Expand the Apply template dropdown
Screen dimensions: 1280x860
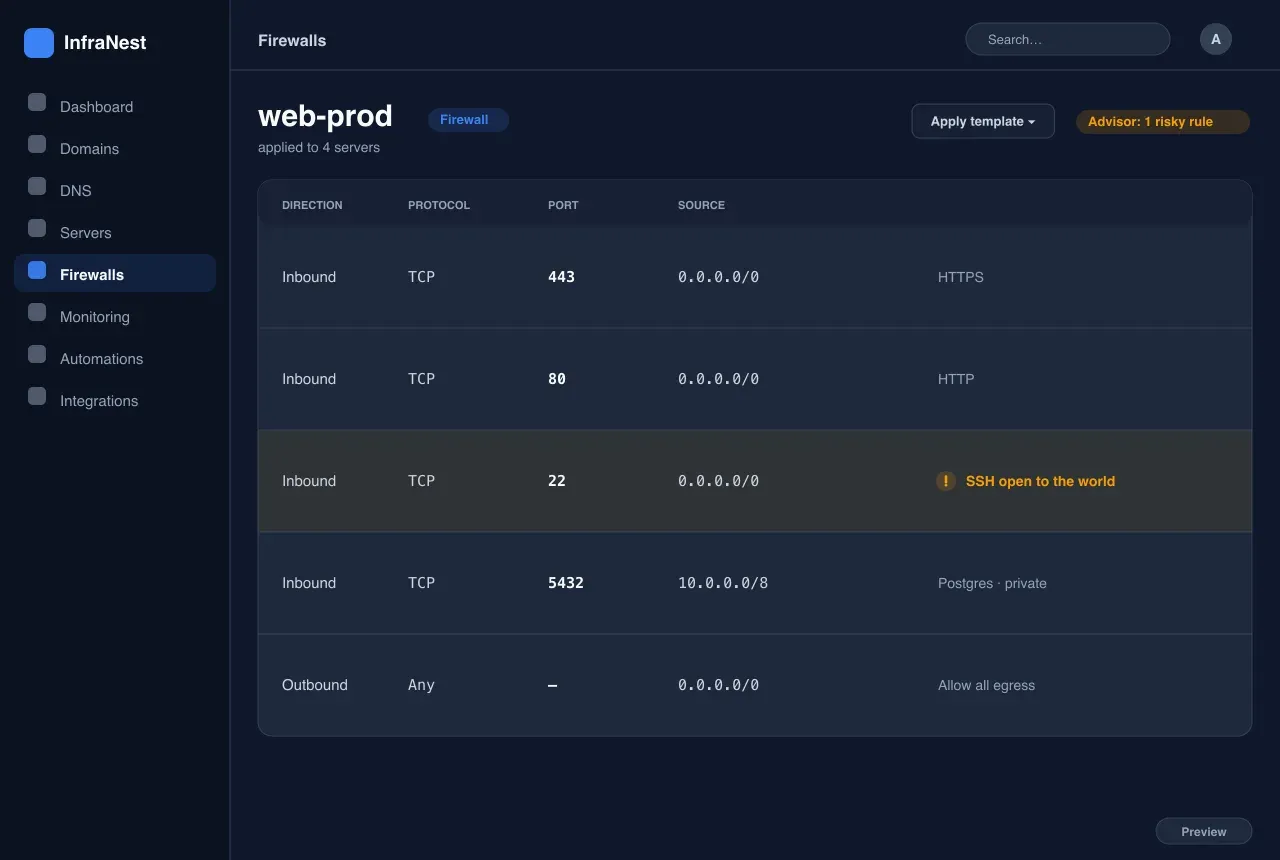(983, 121)
